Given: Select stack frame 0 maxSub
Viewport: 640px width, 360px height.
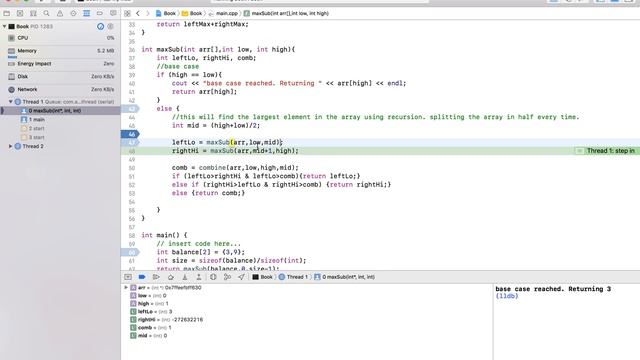Looking at the screenshot, I should [60, 111].
